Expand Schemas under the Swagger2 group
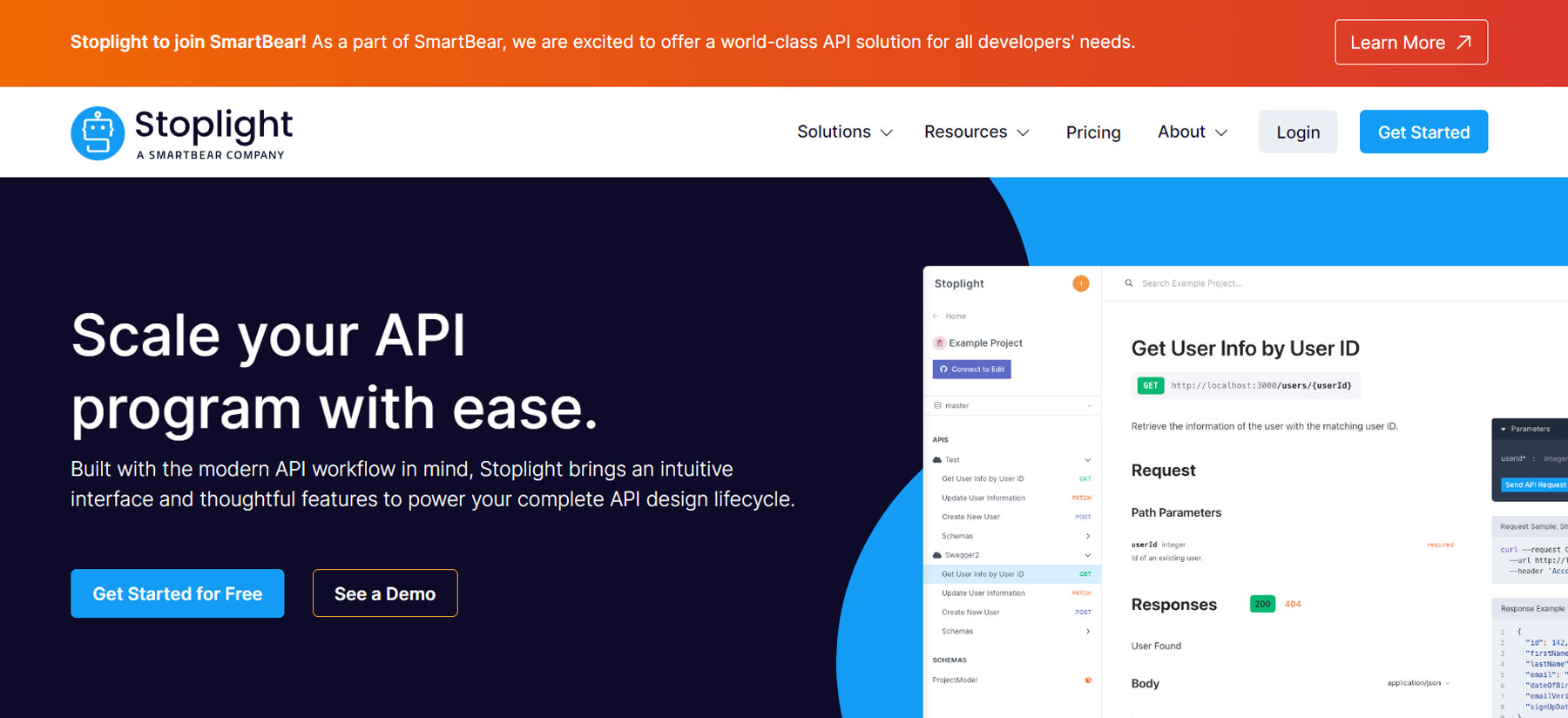The height and width of the screenshot is (718, 1568). [1087, 632]
